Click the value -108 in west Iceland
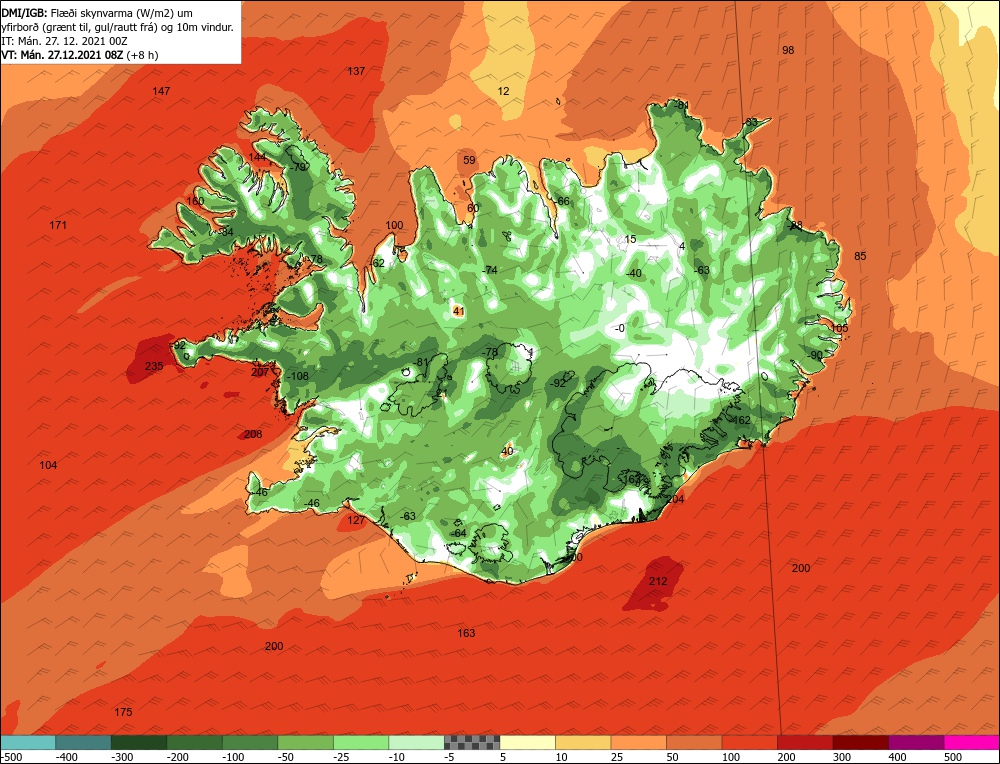Screen dimensions: 1000x764 tap(297, 376)
